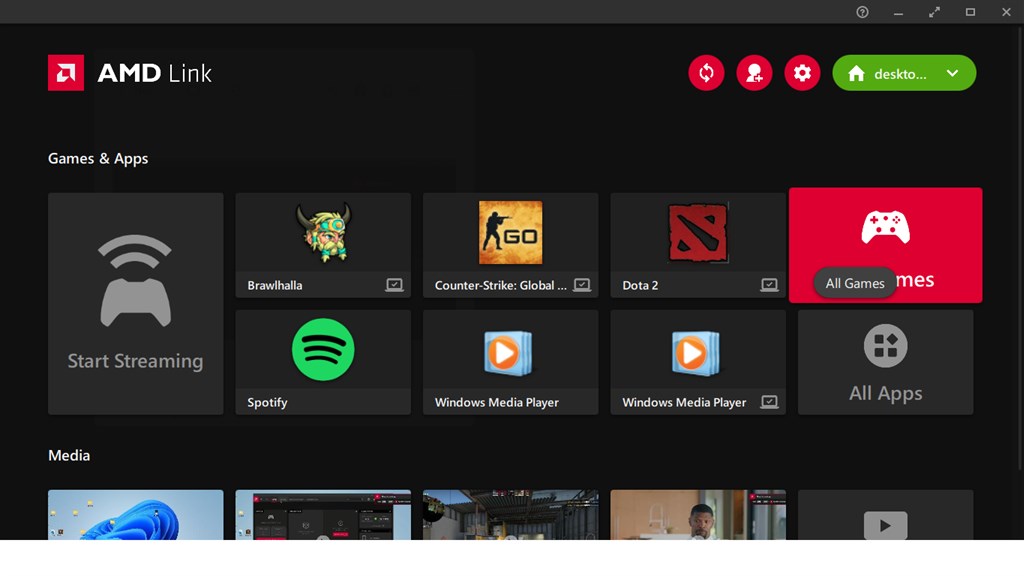The width and height of the screenshot is (1024, 576).
Task: Open the Radeon software screenshot thumbnail
Action: click(323, 515)
